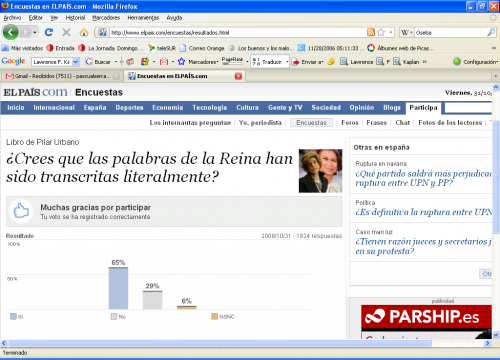Reload the page with the refresh icon
This screenshot has width=500, height=360.
(x=49, y=32)
